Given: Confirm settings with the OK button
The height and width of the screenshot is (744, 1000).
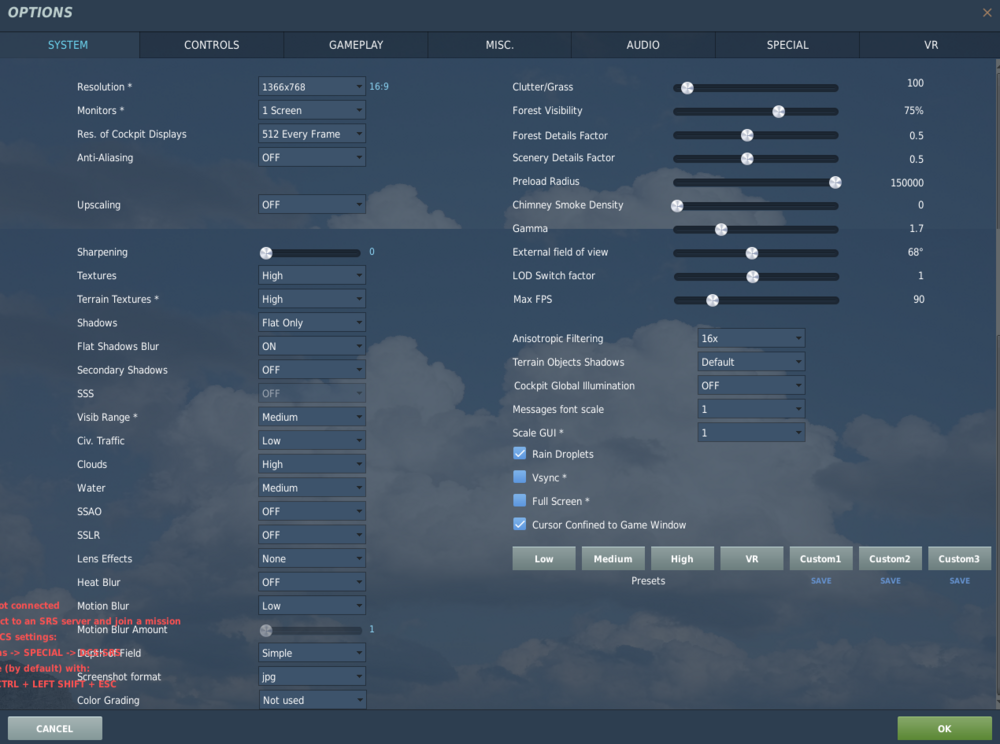Looking at the screenshot, I should click(x=945, y=728).
